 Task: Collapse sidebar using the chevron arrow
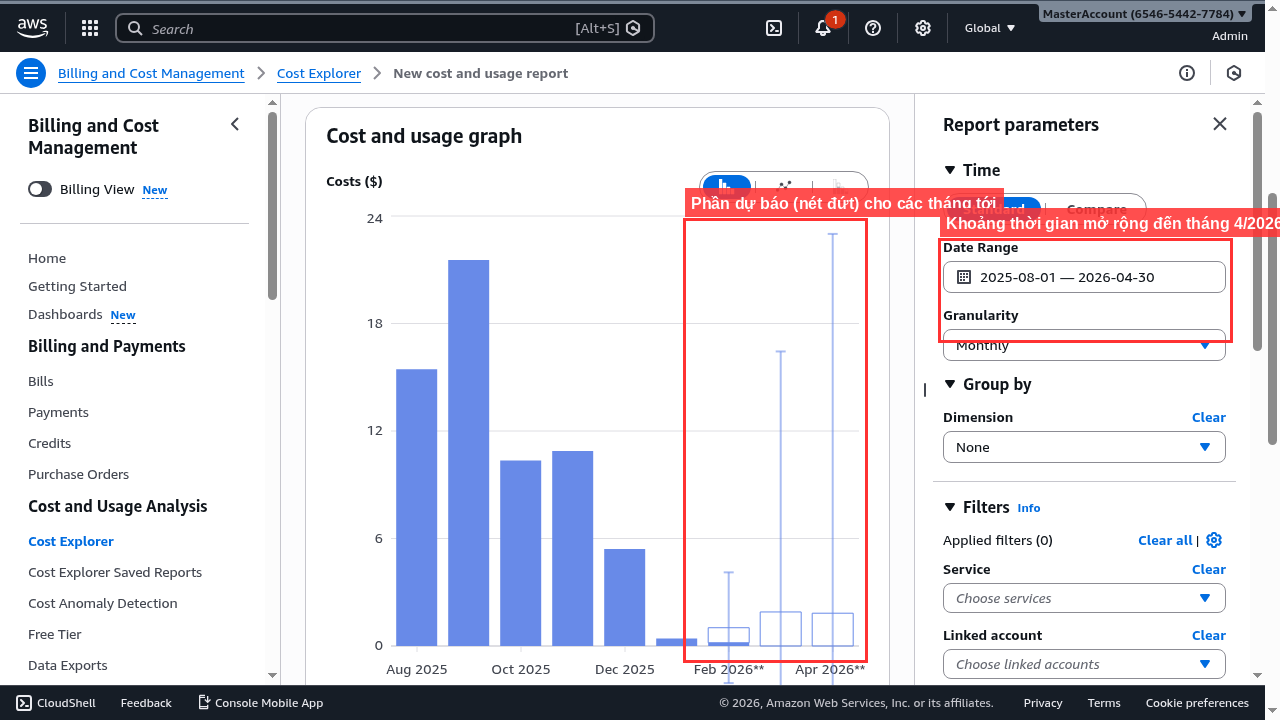[235, 124]
